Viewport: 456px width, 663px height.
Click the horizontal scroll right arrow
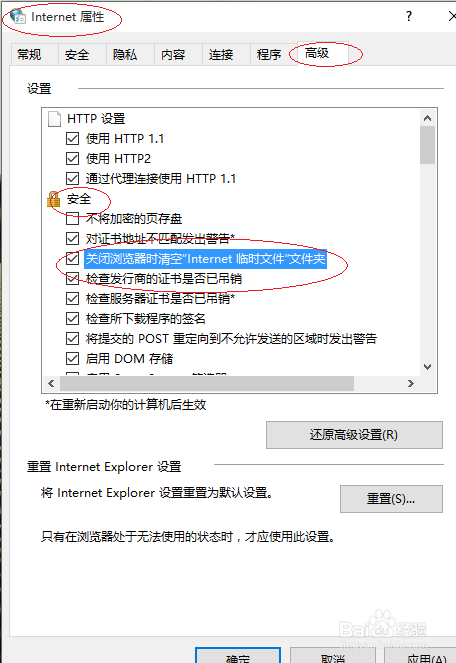coord(410,384)
